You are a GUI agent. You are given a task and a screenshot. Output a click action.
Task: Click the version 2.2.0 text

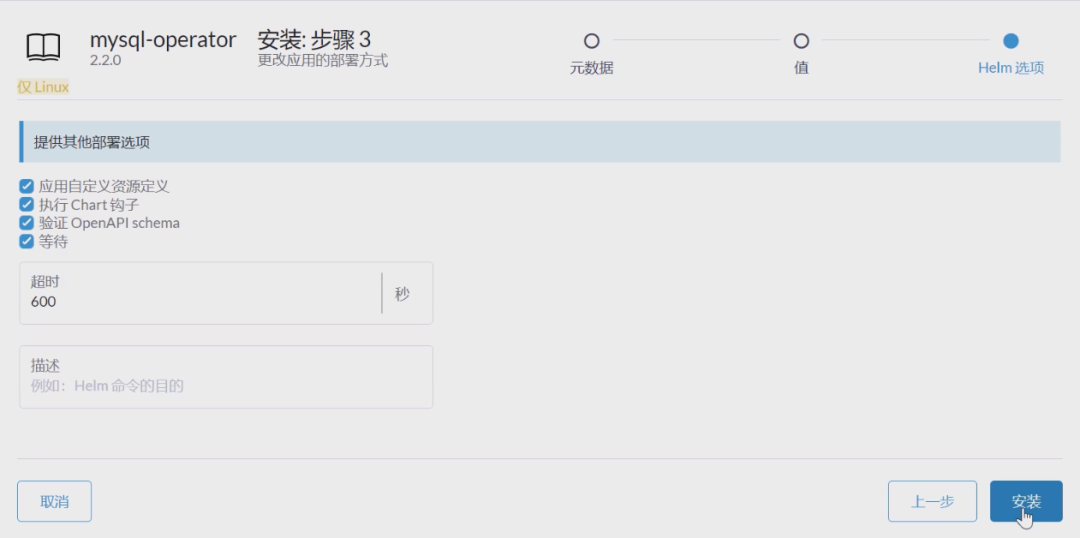(105, 60)
